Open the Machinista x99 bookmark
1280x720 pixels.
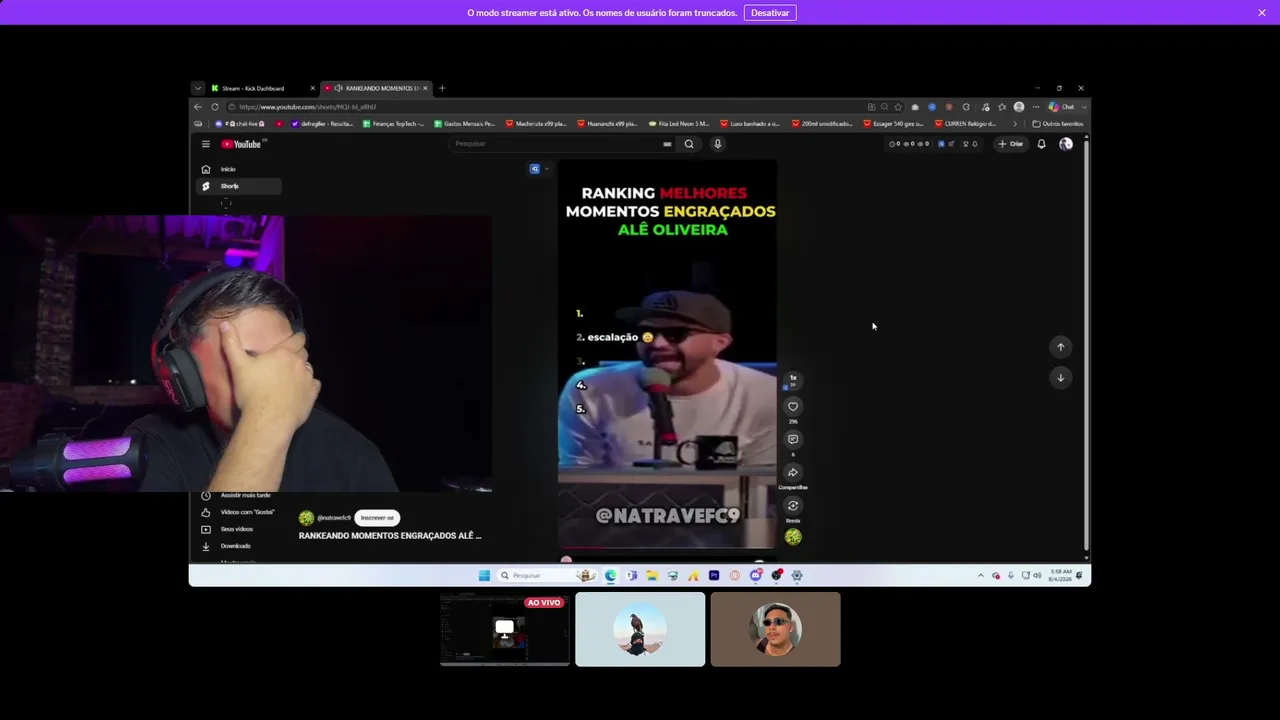[x=536, y=124]
